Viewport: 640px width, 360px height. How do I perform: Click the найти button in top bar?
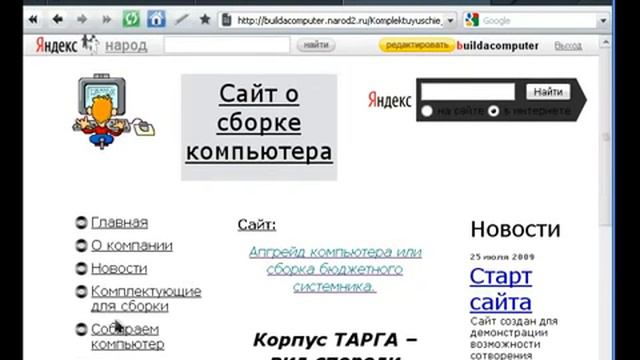tap(316, 45)
